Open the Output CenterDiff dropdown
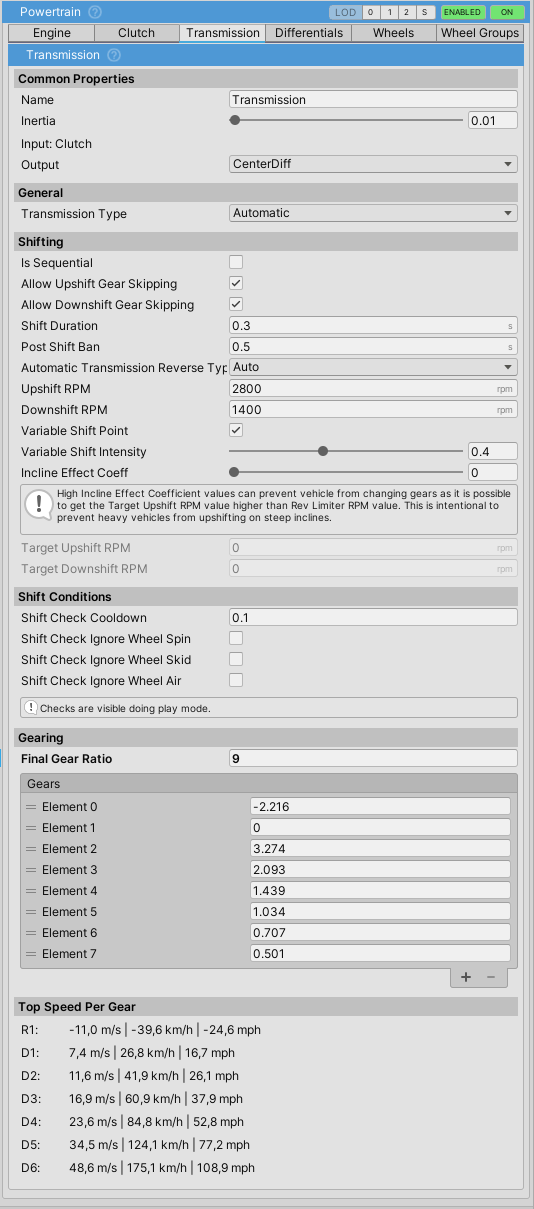The width and height of the screenshot is (534, 1209). [x=373, y=164]
